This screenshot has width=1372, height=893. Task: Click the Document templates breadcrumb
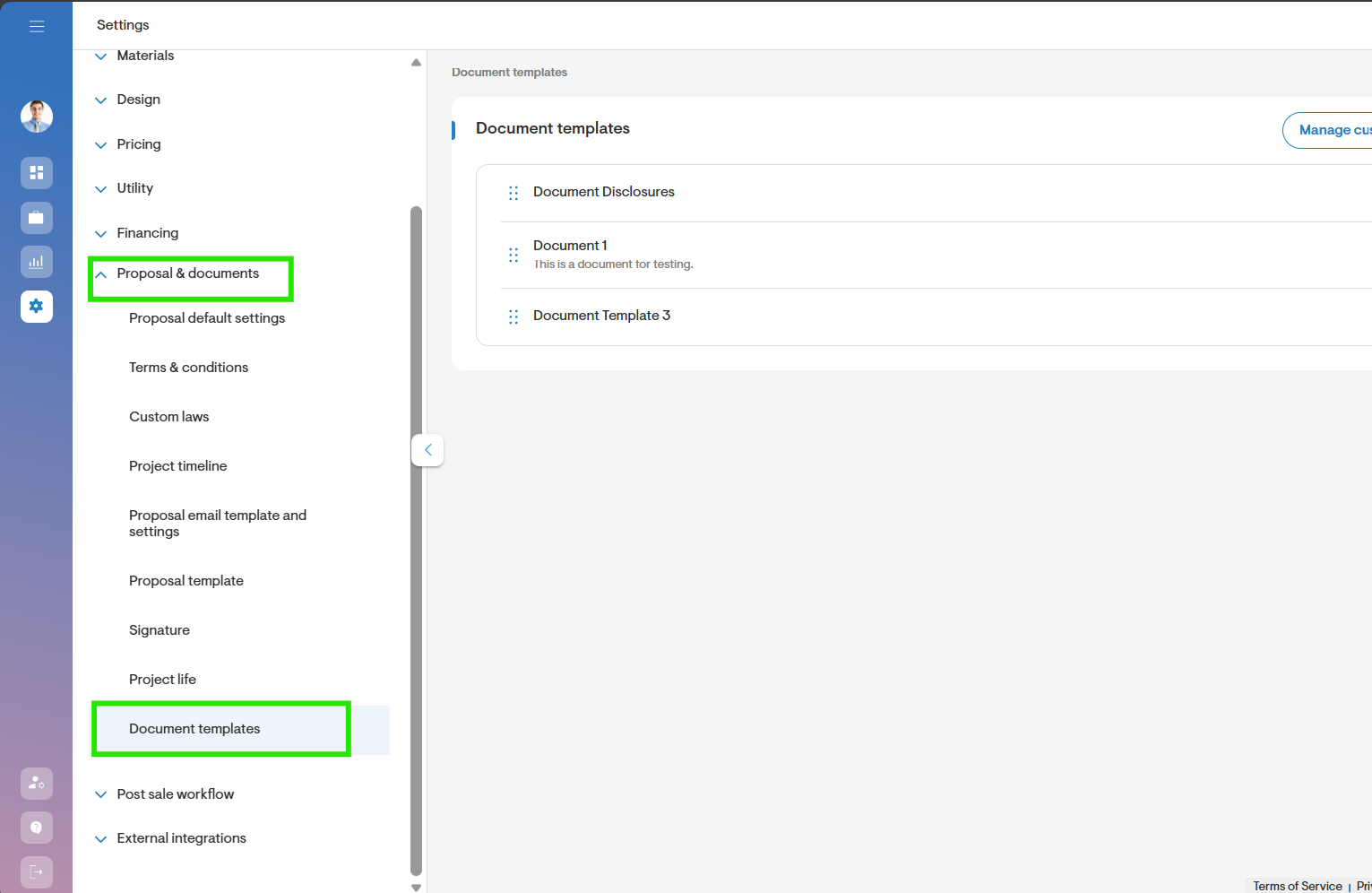tap(509, 73)
